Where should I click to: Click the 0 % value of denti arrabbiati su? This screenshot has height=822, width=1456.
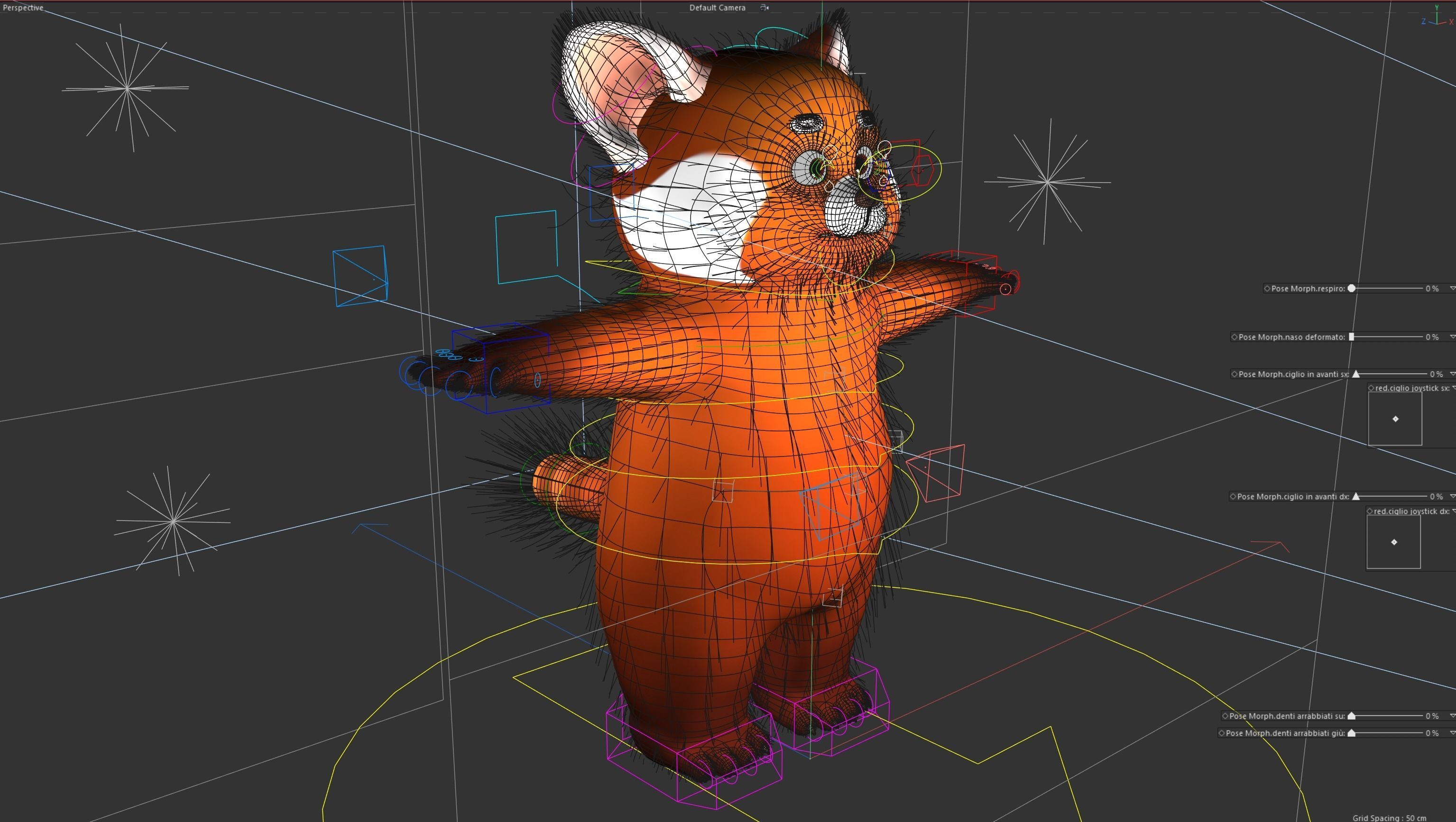tap(1432, 716)
